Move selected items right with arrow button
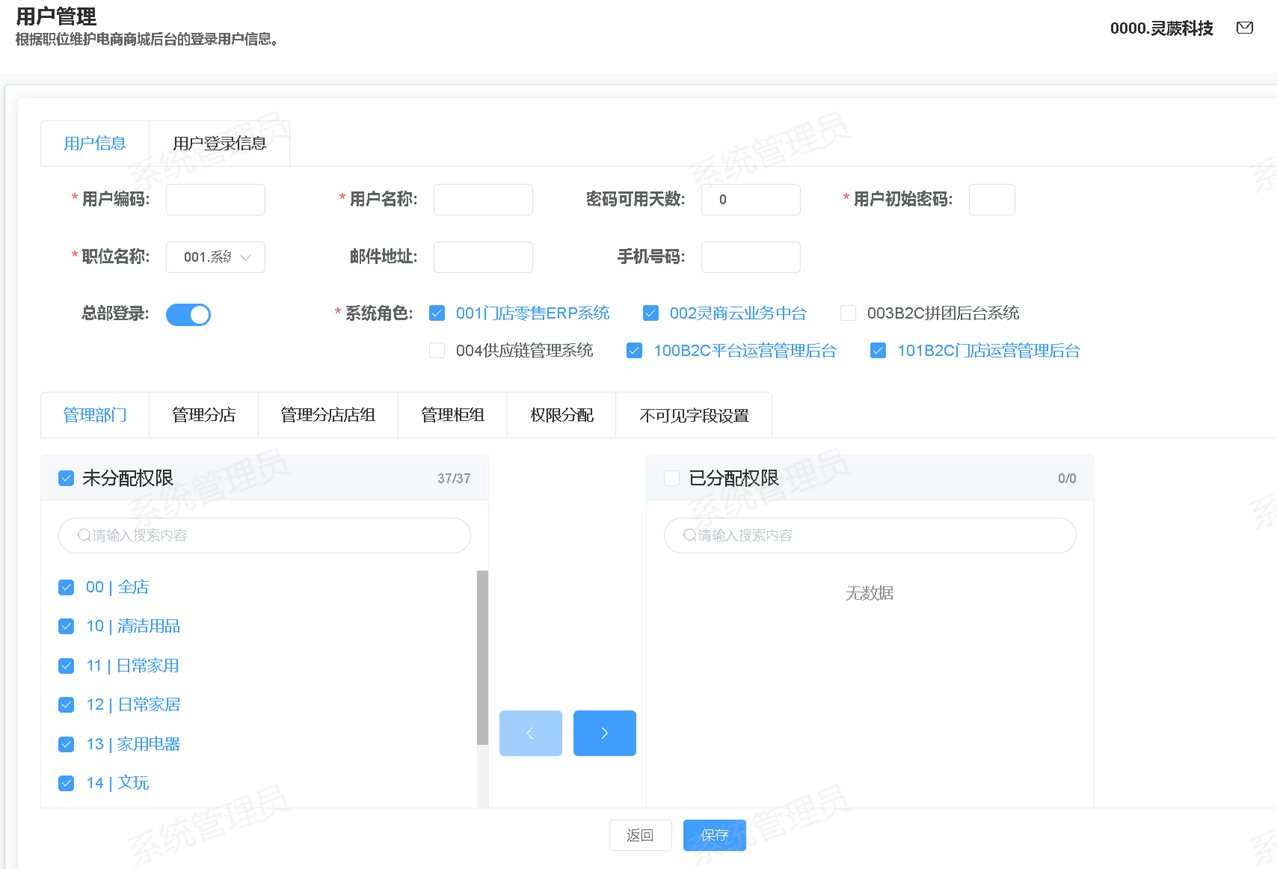 [604, 733]
